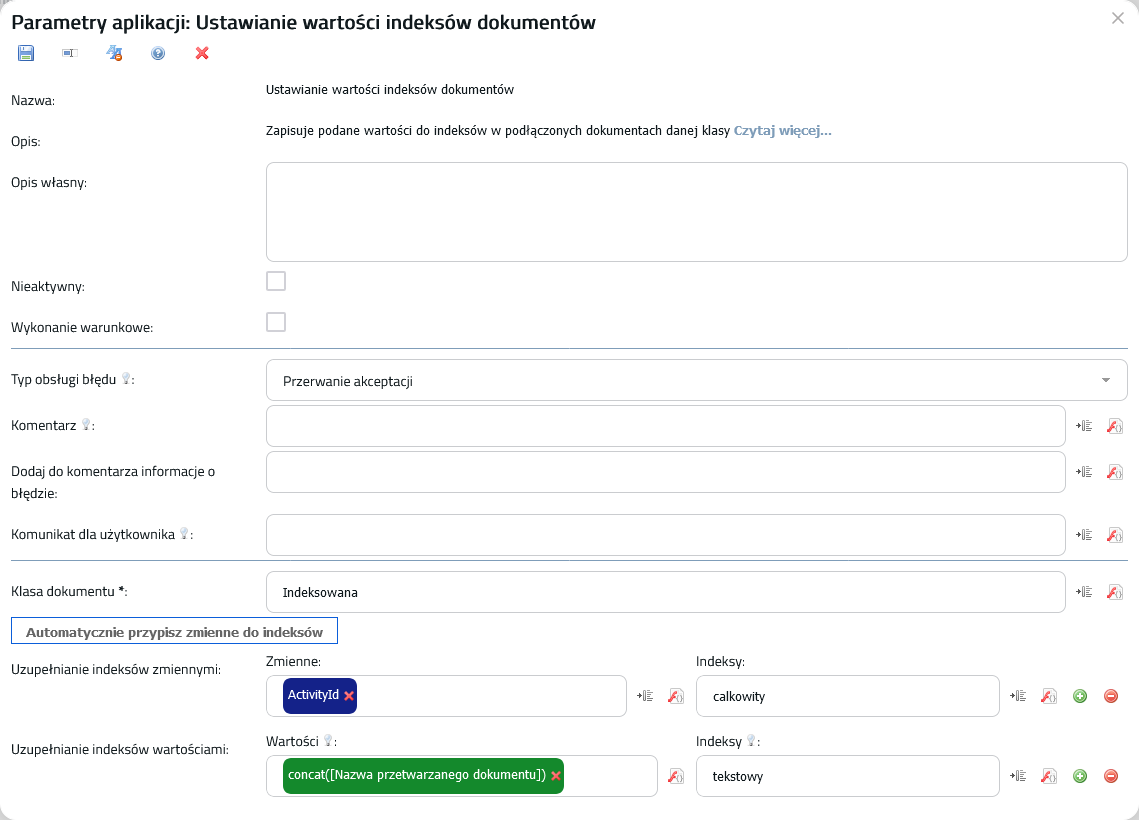1139x820 pixels.
Task: Click the translation icon in the toolbar
Action: (x=114, y=53)
